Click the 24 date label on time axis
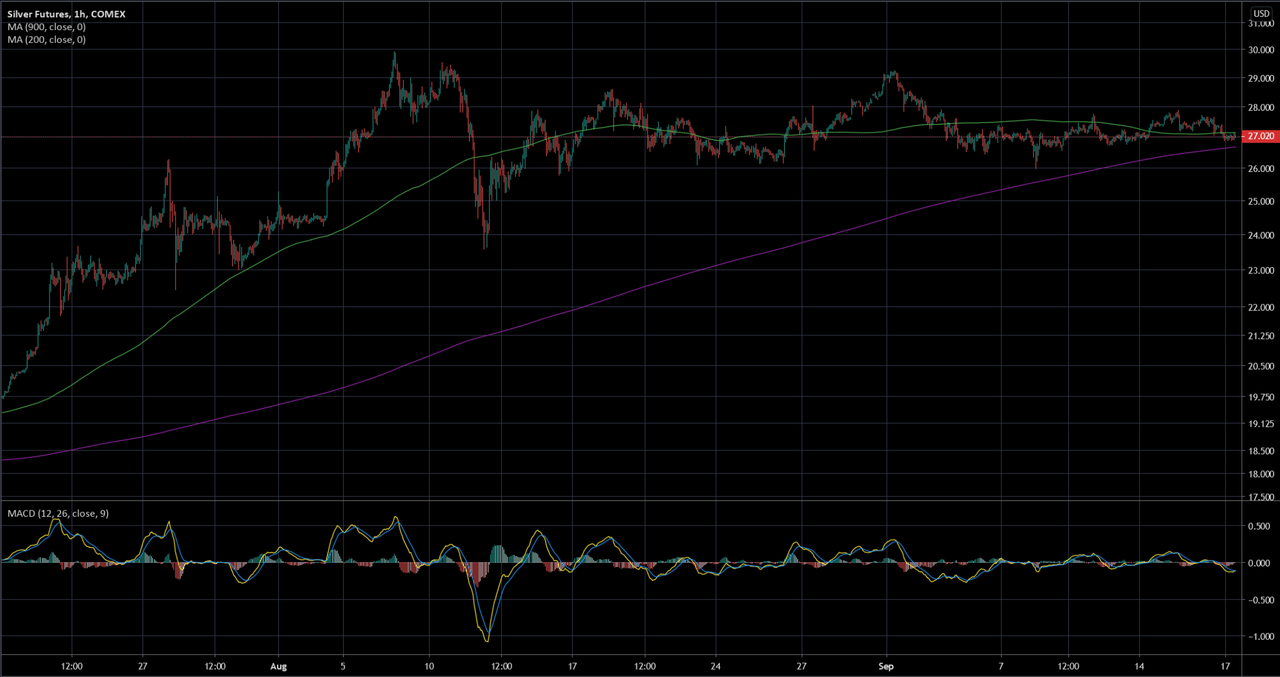 tap(716, 664)
